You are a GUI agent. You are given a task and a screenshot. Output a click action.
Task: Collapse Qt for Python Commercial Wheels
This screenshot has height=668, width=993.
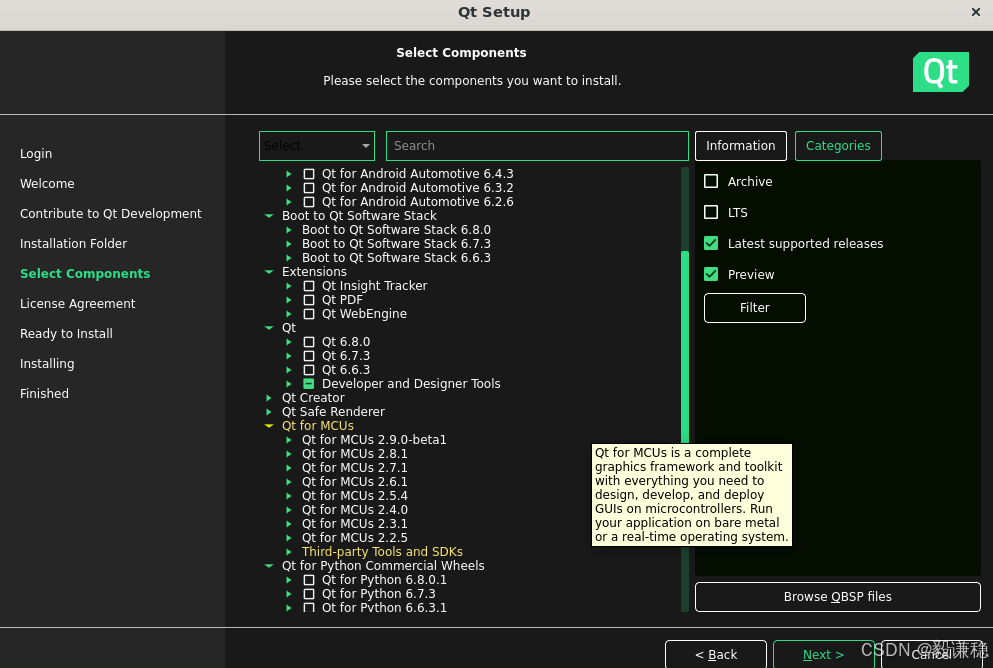coord(269,565)
